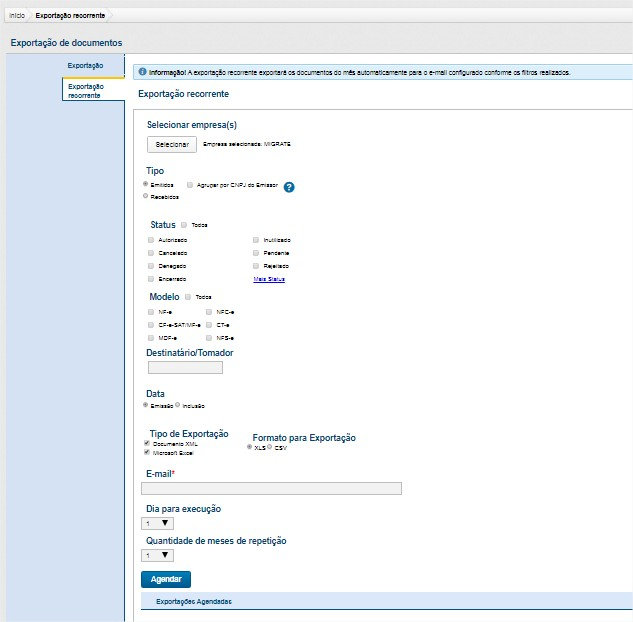Image resolution: width=633 pixels, height=622 pixels.
Task: Select all statuses with the Todos checkbox
Action: (185, 225)
